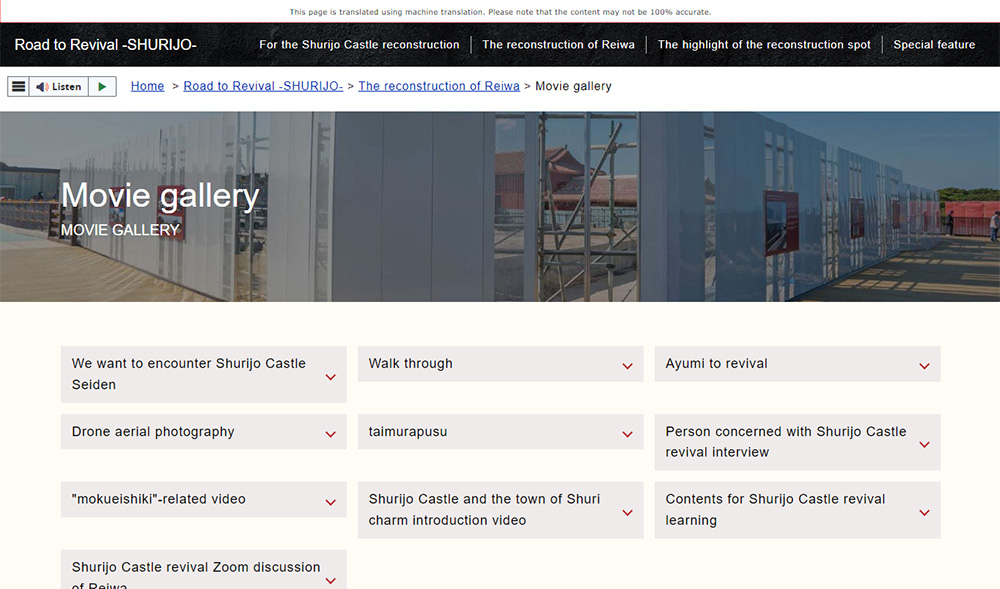Open the Special feature menu item
The image size is (1000, 589).
click(934, 45)
